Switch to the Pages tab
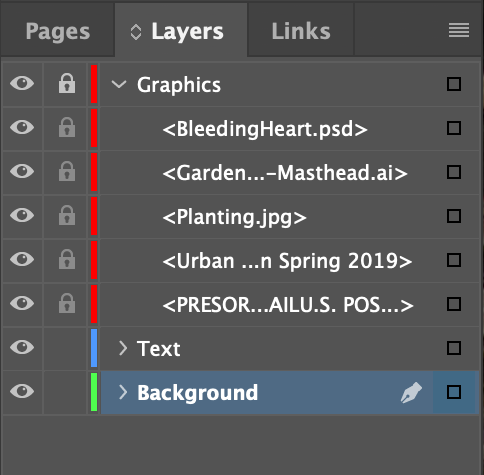Image resolution: width=484 pixels, height=475 pixels. pyautogui.click(x=58, y=32)
